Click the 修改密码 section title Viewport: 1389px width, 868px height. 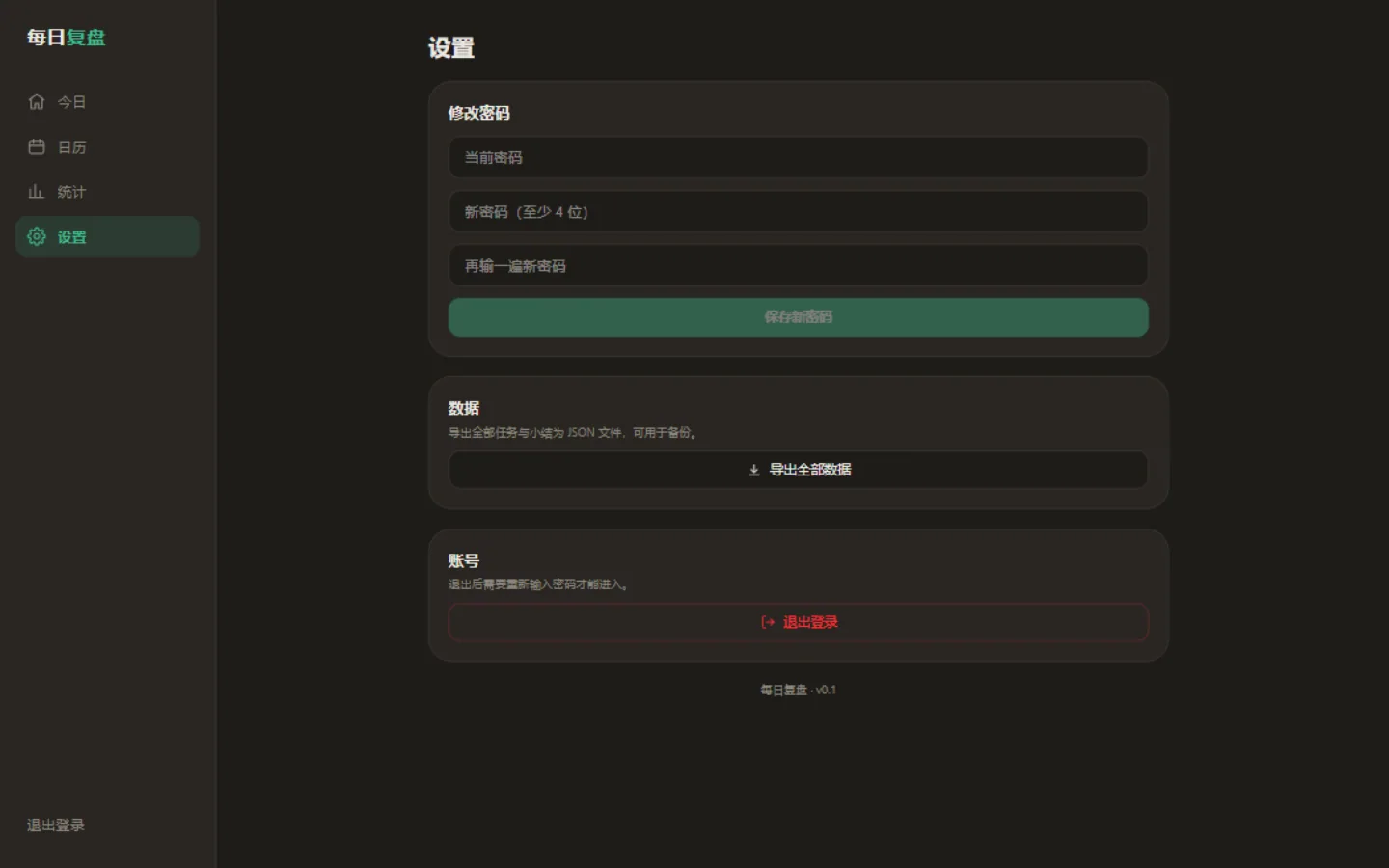click(479, 113)
